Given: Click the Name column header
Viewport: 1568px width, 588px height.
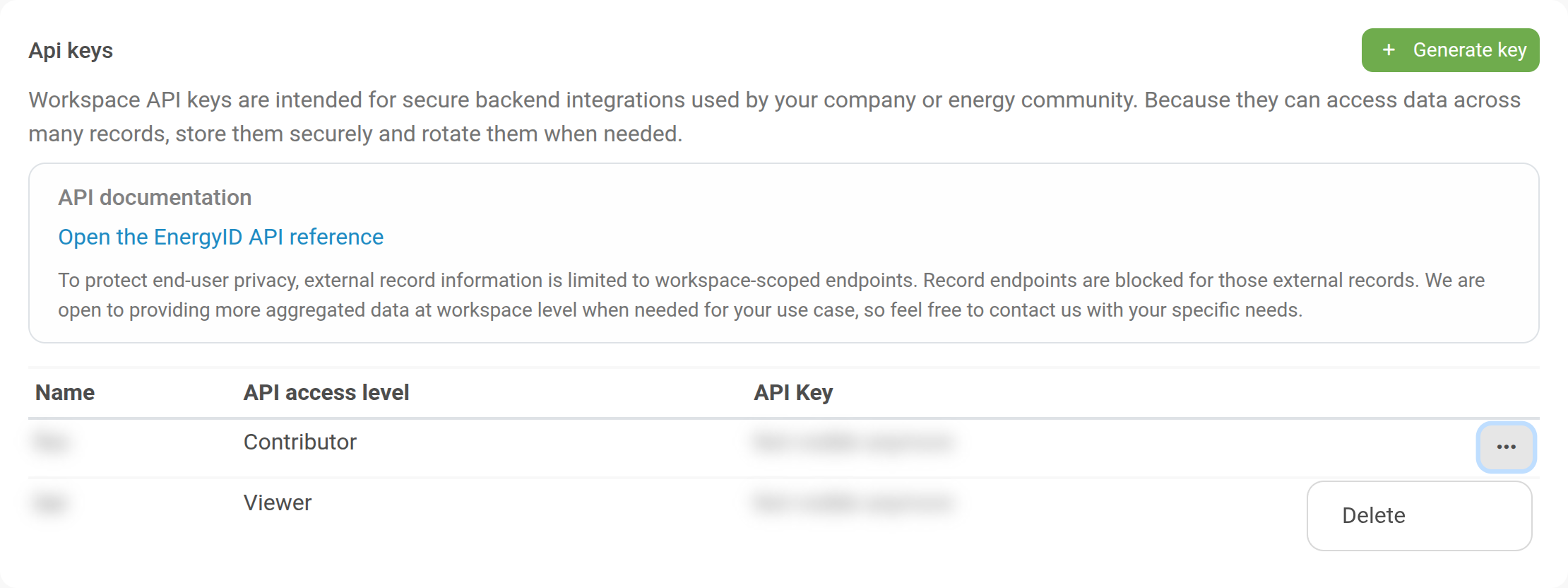Looking at the screenshot, I should click(65, 392).
